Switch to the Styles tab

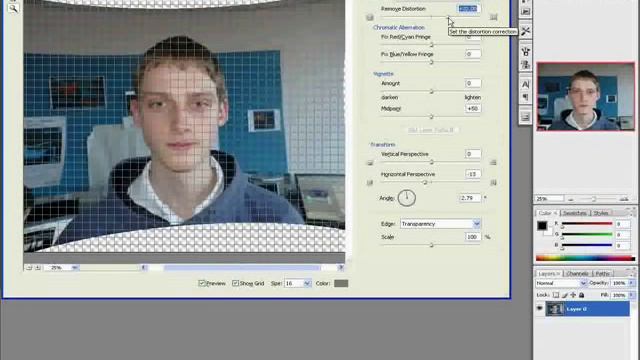601,213
